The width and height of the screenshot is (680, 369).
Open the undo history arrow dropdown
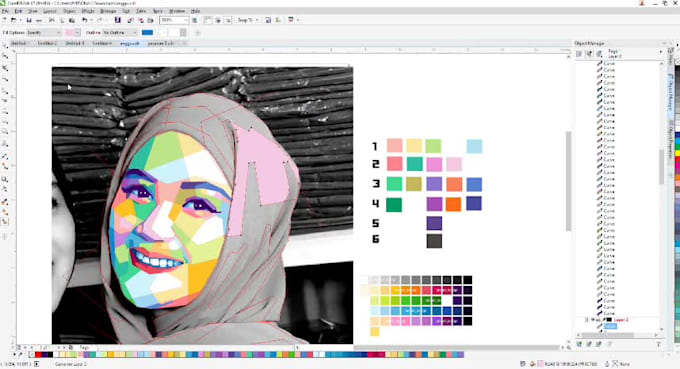(x=91, y=20)
